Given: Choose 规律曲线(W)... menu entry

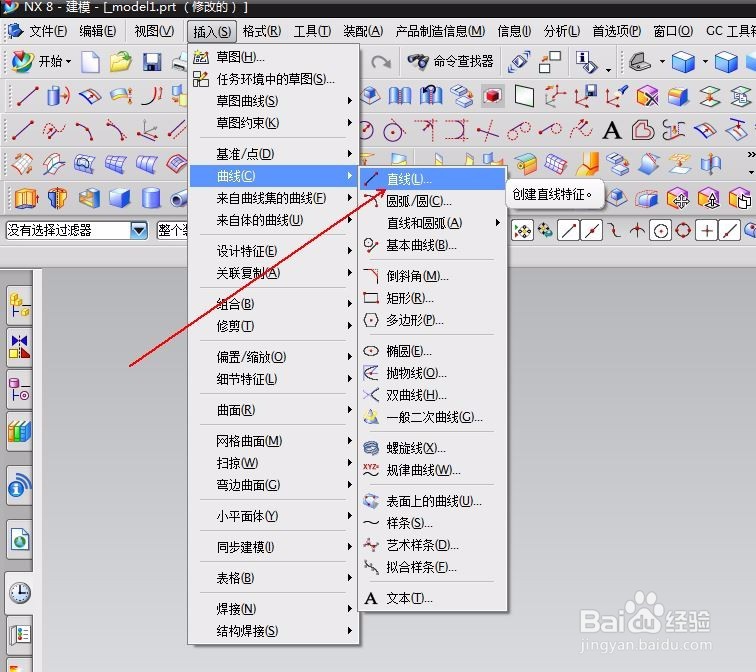Looking at the screenshot, I should tap(432, 470).
